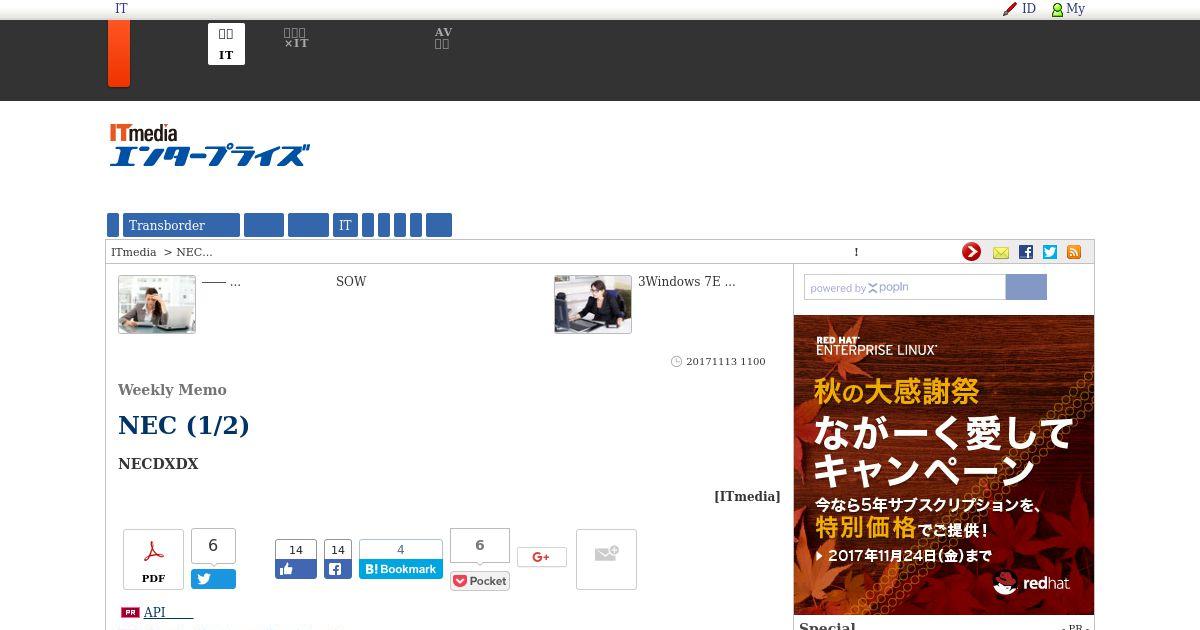Open the API PR link below share buttons

pyautogui.click(x=168, y=612)
